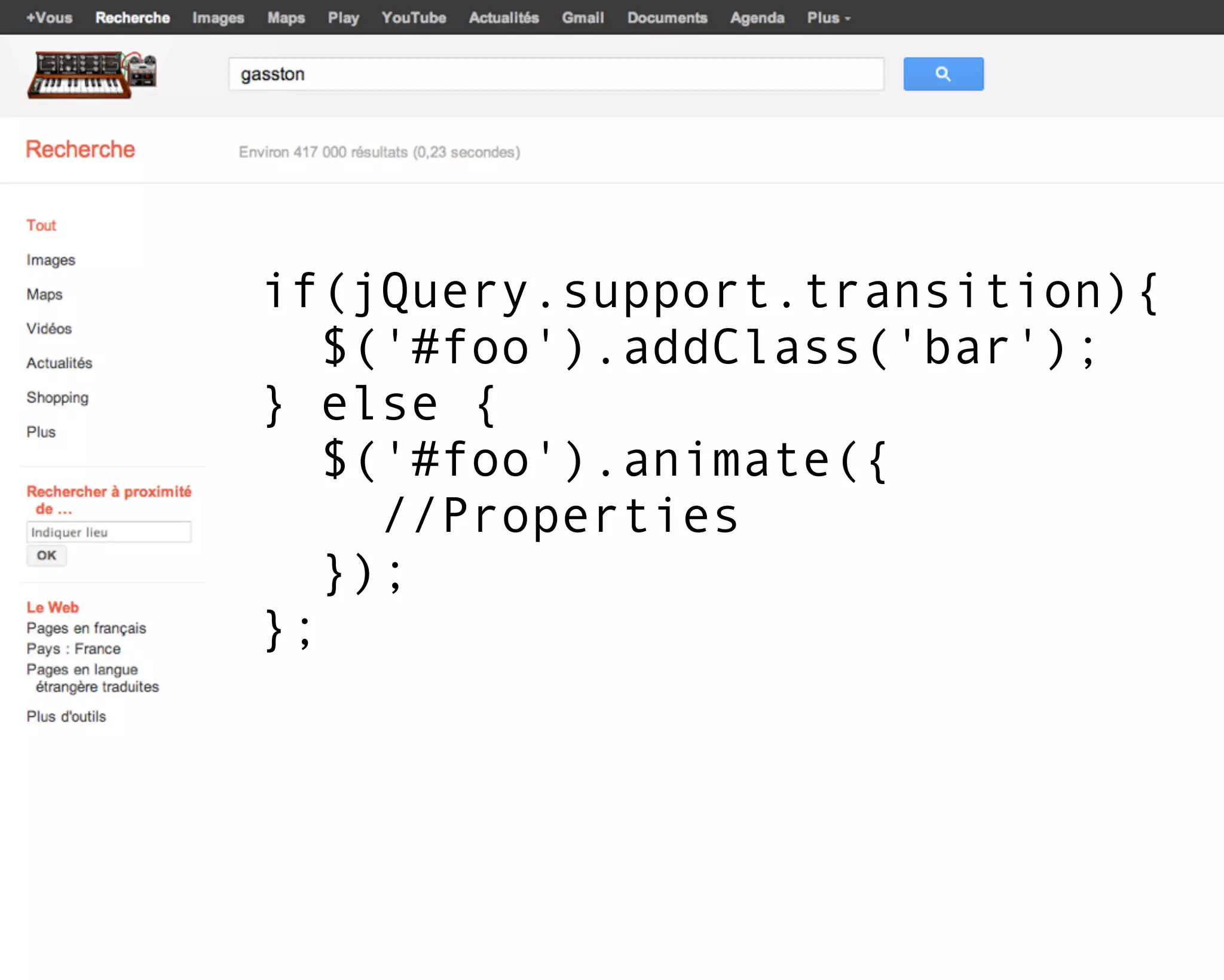This screenshot has width=1224, height=980.
Task: Open the Moog synthesizer doodle logo
Action: pyautogui.click(x=92, y=75)
